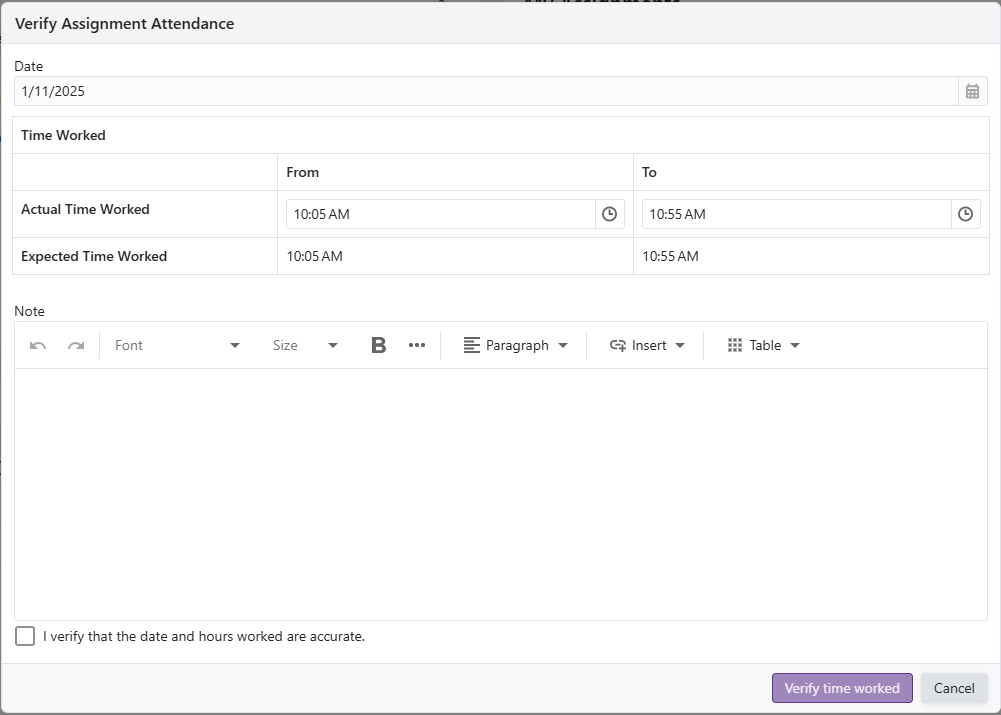Show more formatting options via ellipsis icon
The image size is (1001, 715).
point(417,345)
